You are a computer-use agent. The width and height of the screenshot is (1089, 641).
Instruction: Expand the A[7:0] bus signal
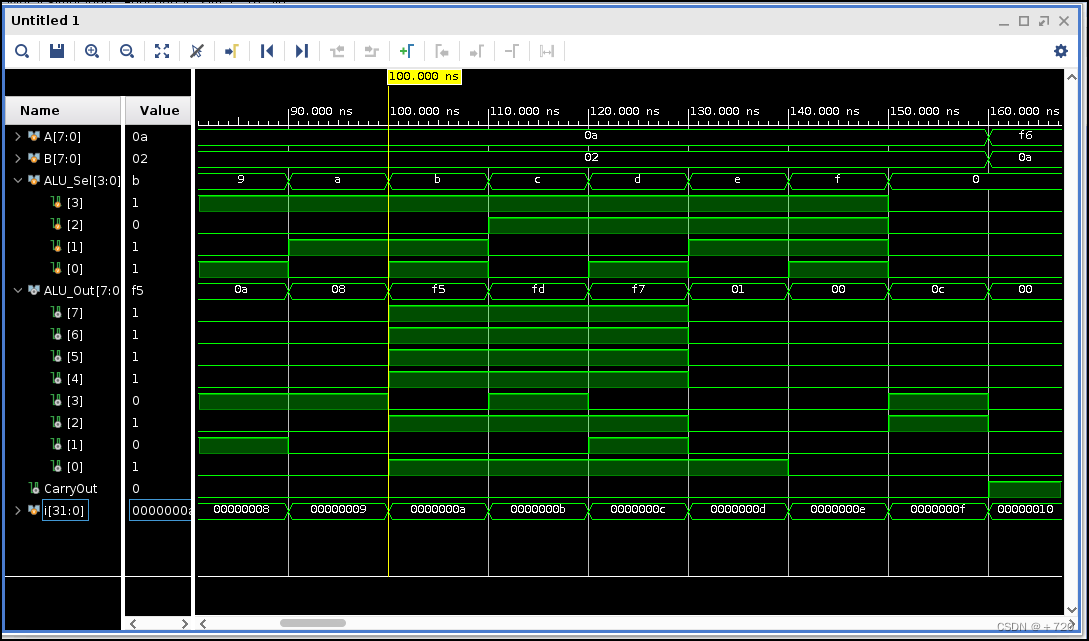tap(18, 135)
